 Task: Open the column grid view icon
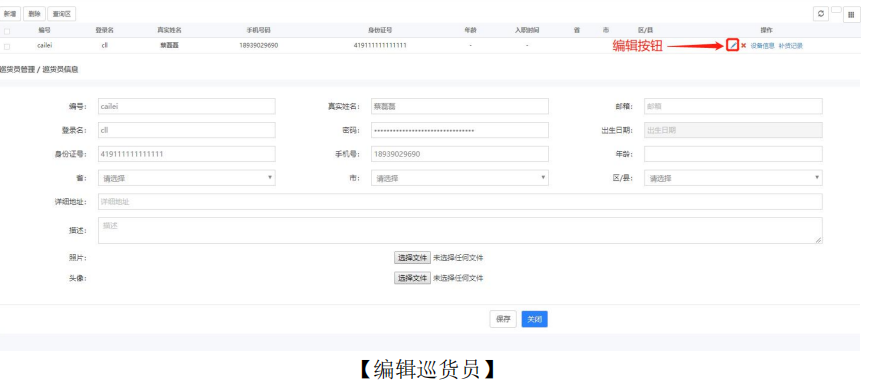pos(851,15)
